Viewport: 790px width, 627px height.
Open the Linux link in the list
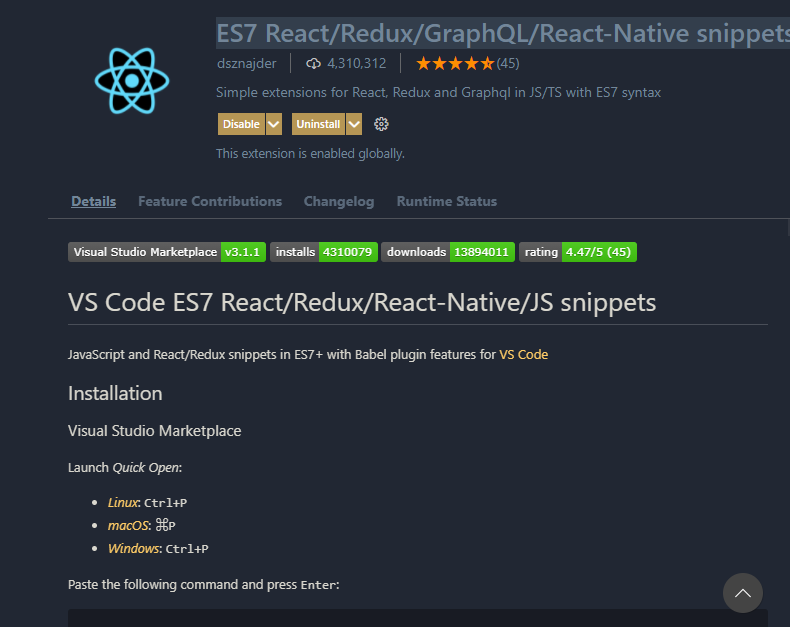pos(122,503)
